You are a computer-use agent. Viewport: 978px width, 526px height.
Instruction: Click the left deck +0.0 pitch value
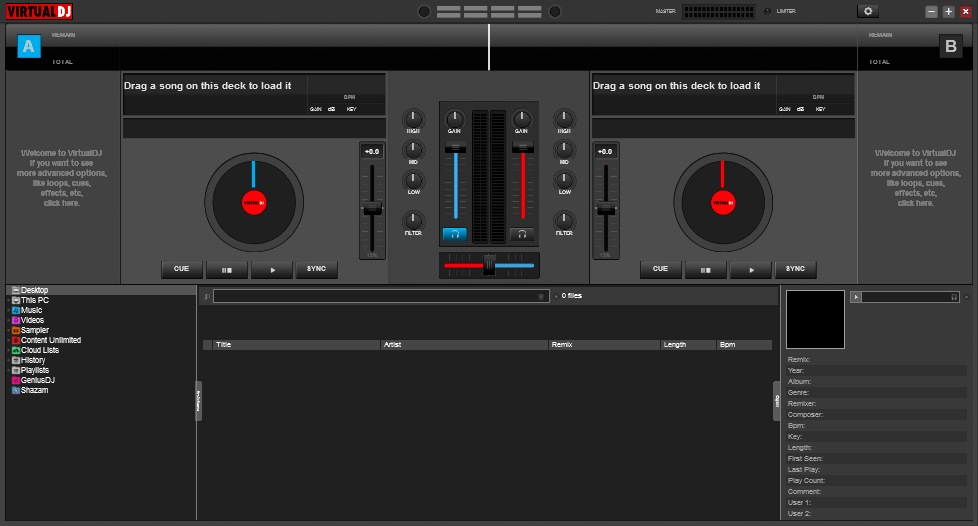coord(372,152)
